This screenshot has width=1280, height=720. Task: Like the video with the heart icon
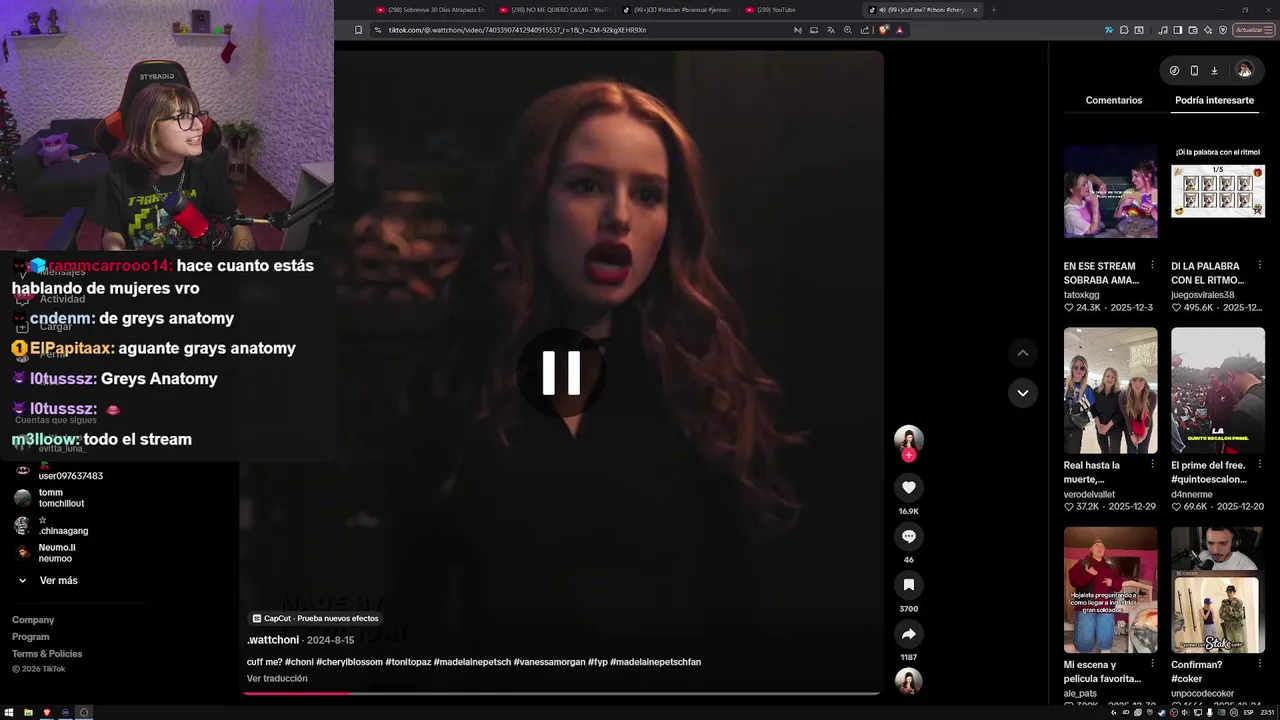click(x=908, y=487)
